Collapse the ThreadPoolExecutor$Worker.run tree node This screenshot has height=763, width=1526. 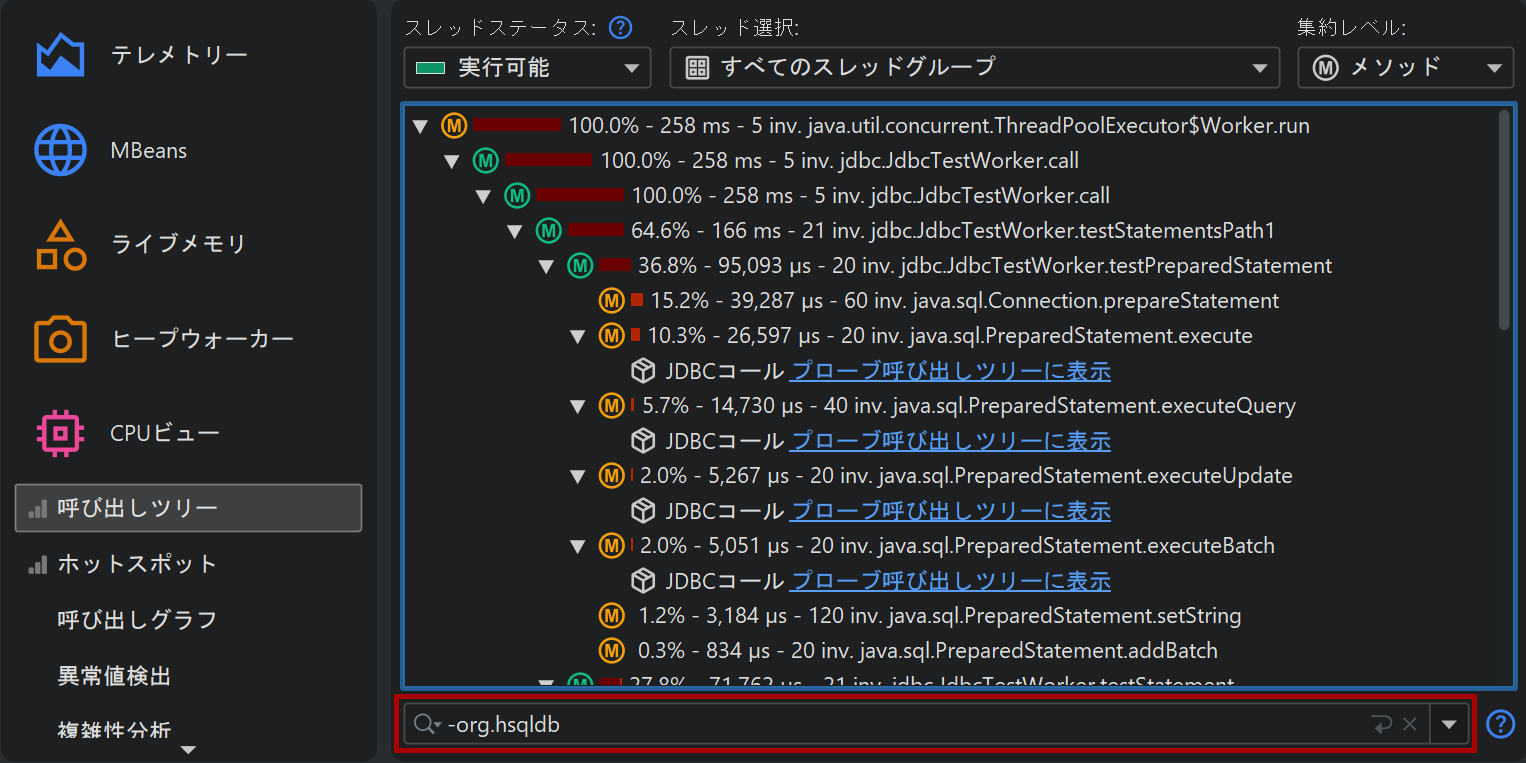coord(420,126)
